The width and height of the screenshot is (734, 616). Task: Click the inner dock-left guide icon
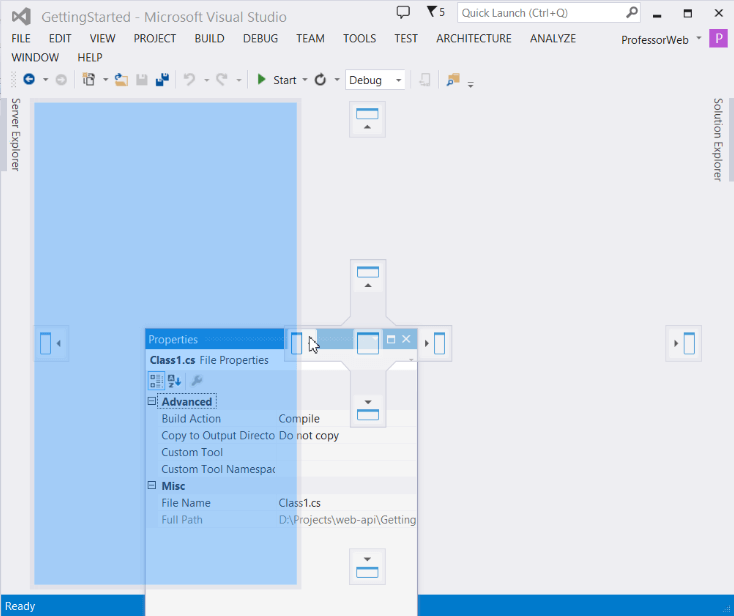[x=301, y=344]
